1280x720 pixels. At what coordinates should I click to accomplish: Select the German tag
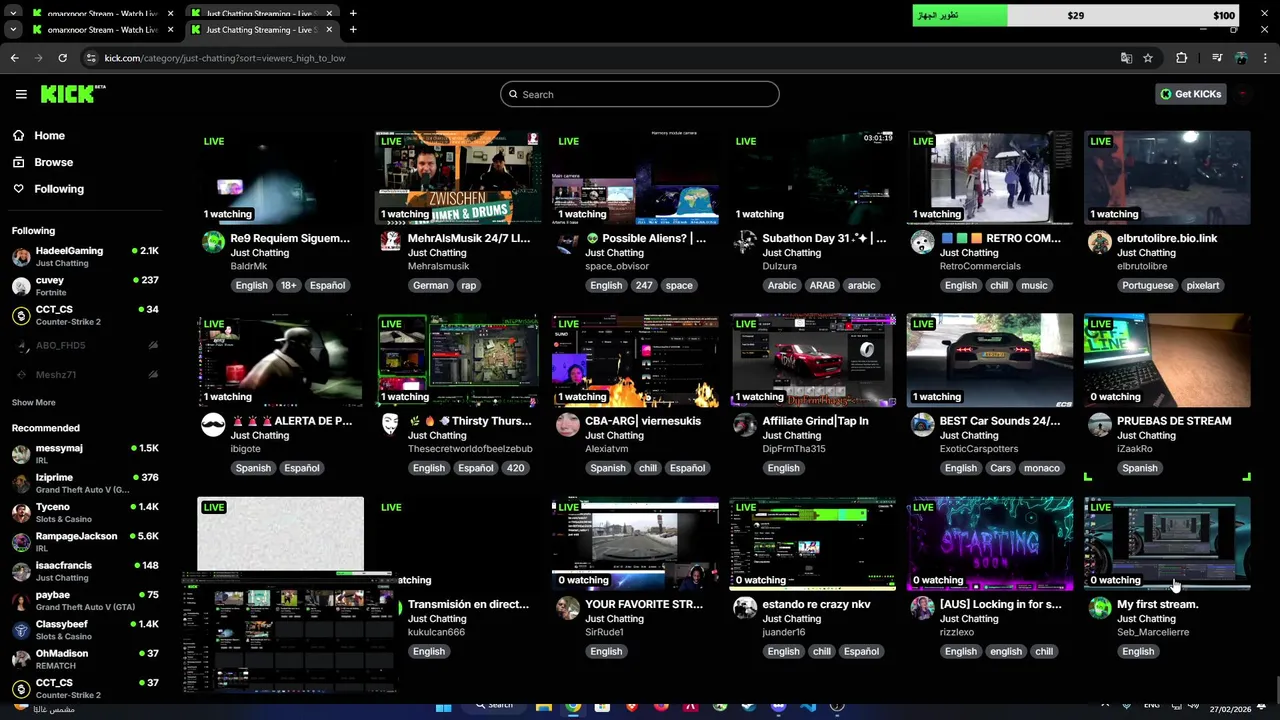[430, 285]
